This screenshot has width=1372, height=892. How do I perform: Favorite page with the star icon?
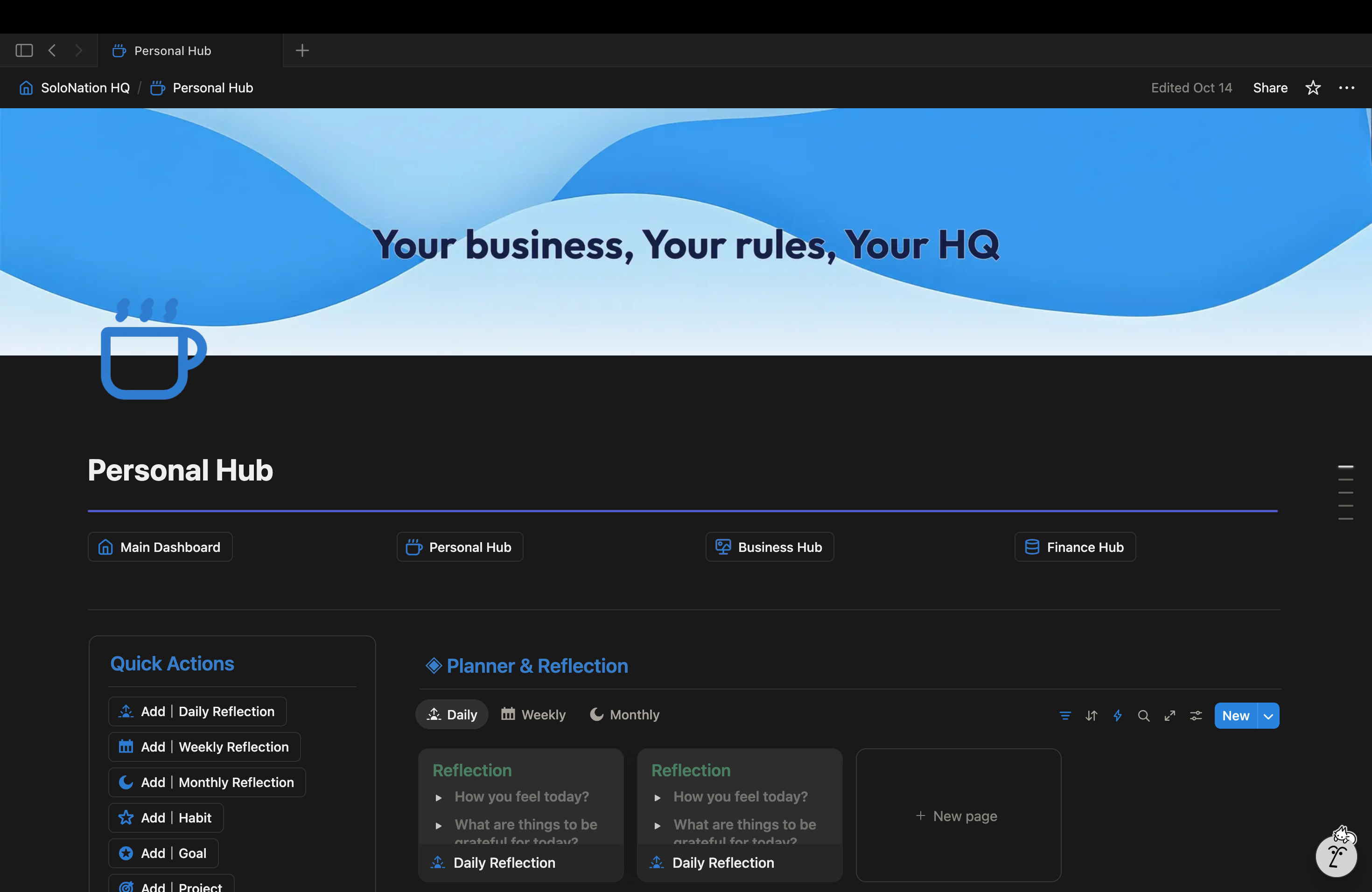(x=1313, y=88)
